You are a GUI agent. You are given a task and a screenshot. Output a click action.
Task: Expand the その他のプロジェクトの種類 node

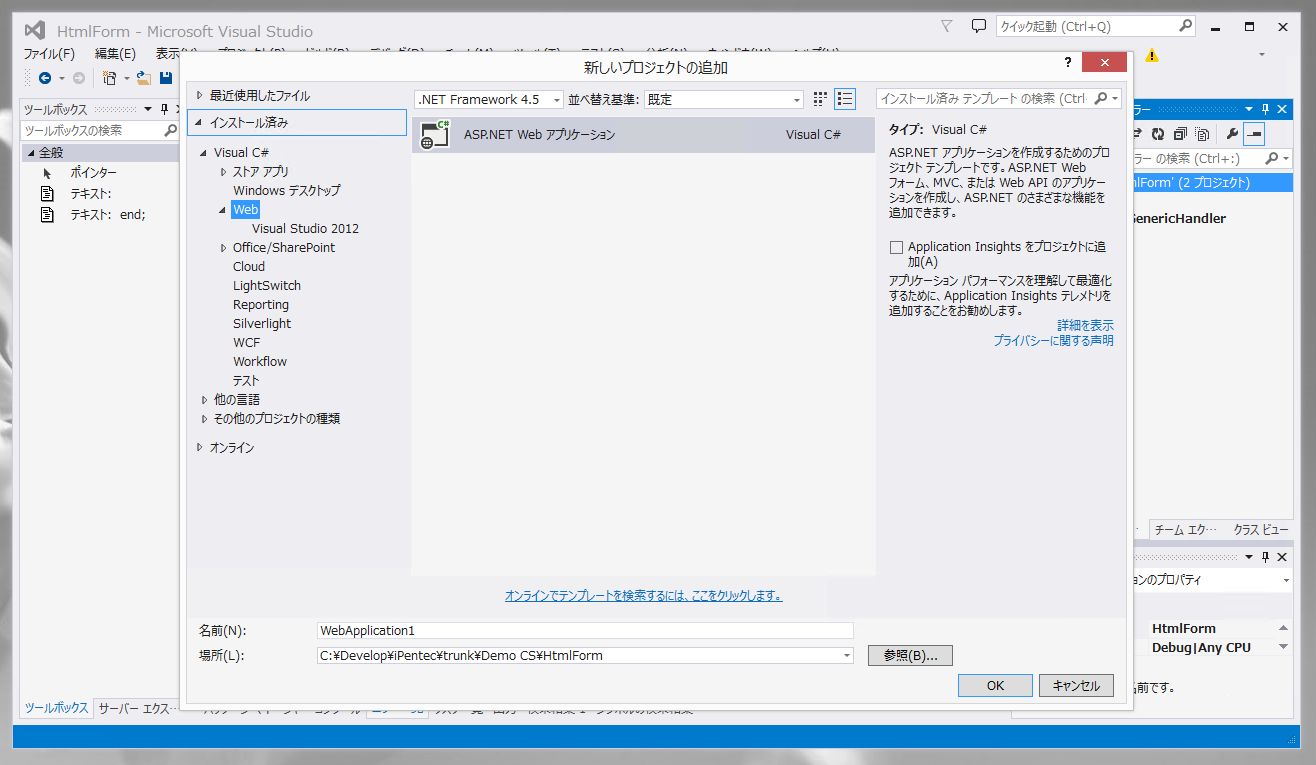(204, 419)
